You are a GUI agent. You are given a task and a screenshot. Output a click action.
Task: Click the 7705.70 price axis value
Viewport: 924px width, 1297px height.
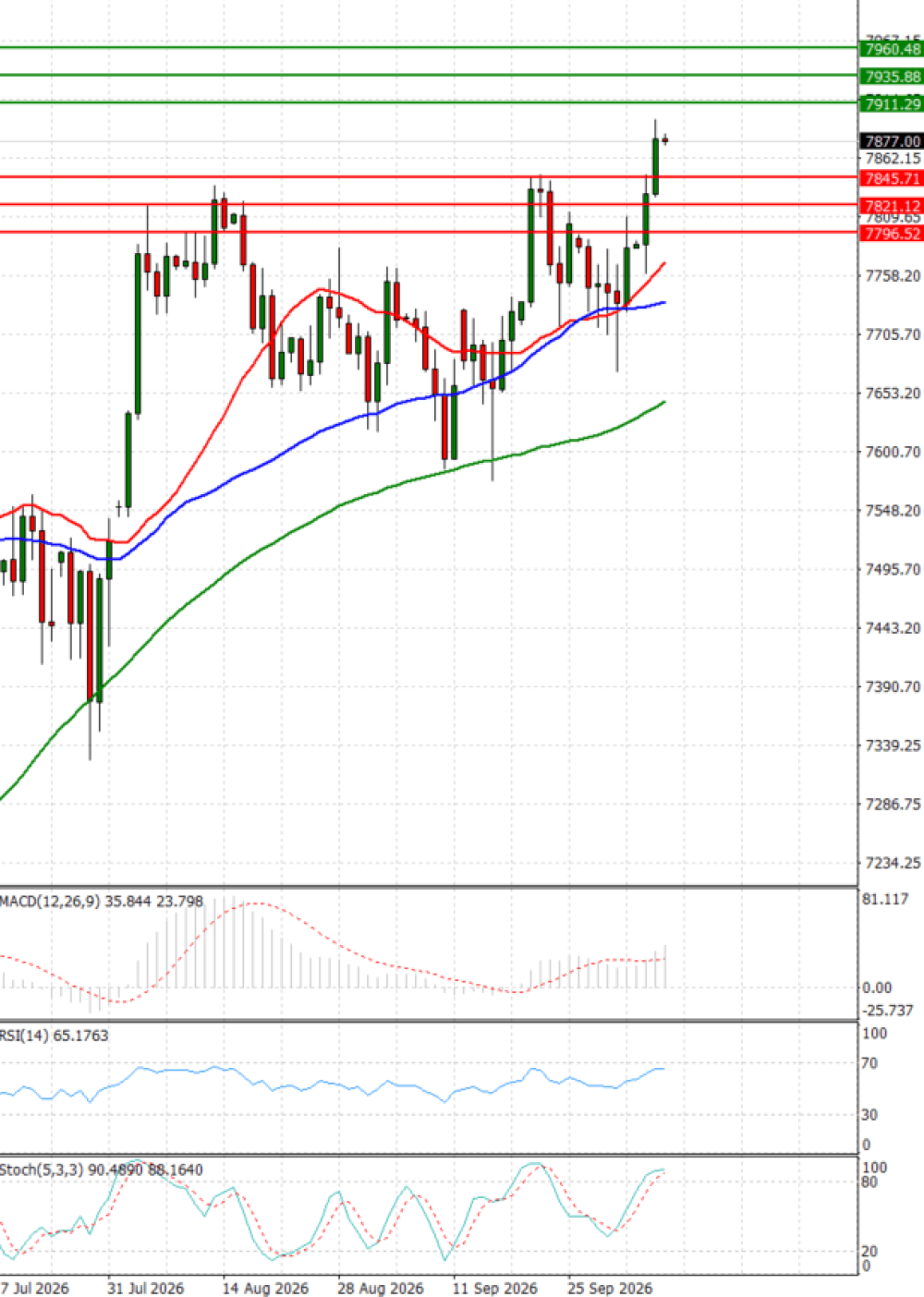pyautogui.click(x=893, y=334)
